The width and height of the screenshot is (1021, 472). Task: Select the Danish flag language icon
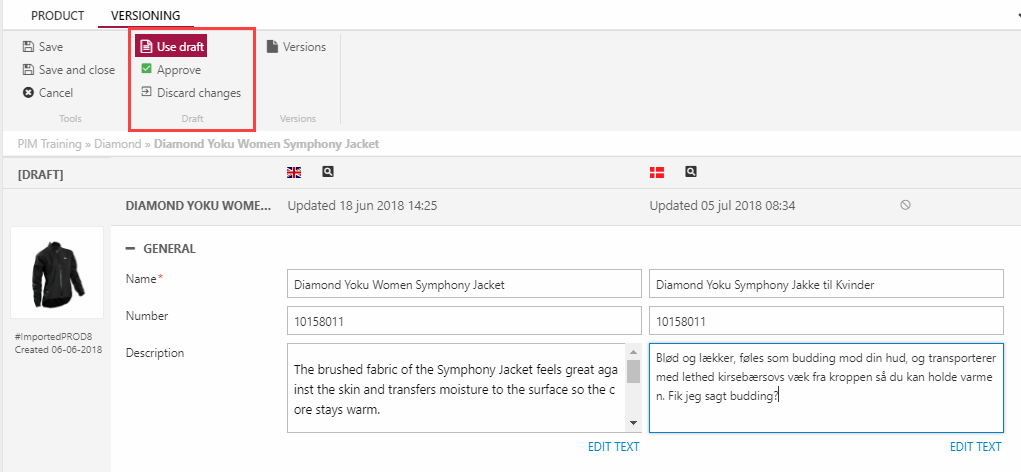657,172
